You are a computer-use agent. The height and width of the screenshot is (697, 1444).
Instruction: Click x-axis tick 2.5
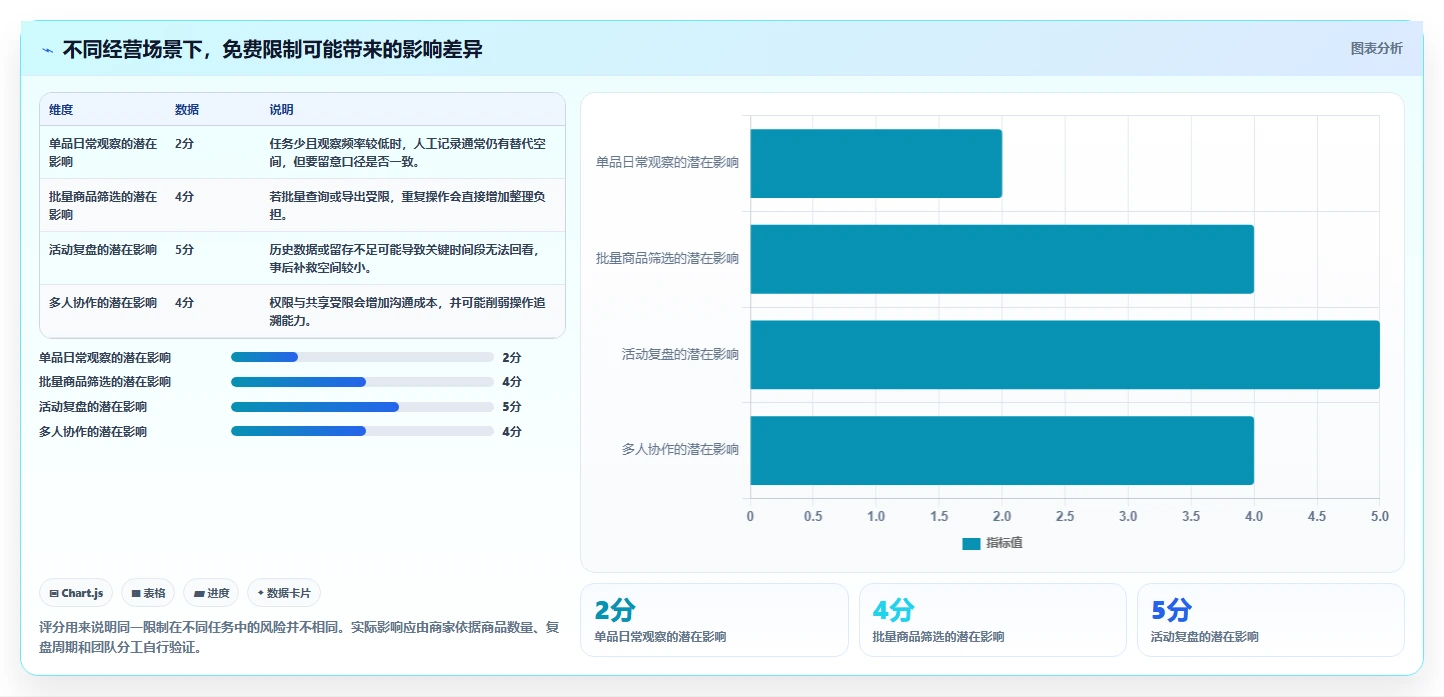tap(1065, 516)
